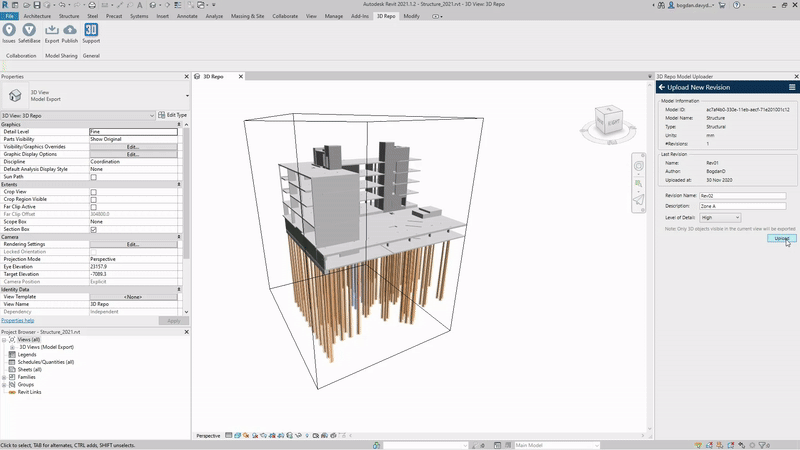Open the type selector dropdown arrow in Properties

pos(187,96)
